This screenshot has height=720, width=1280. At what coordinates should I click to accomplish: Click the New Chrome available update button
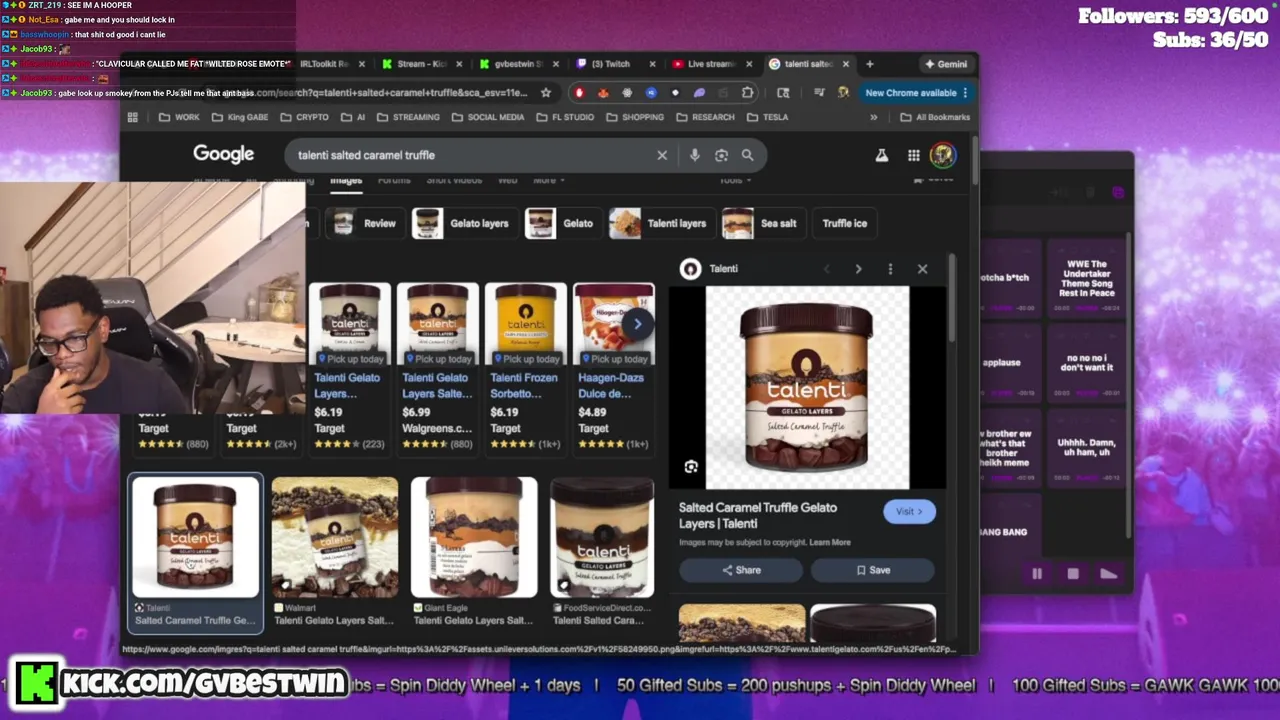point(917,93)
